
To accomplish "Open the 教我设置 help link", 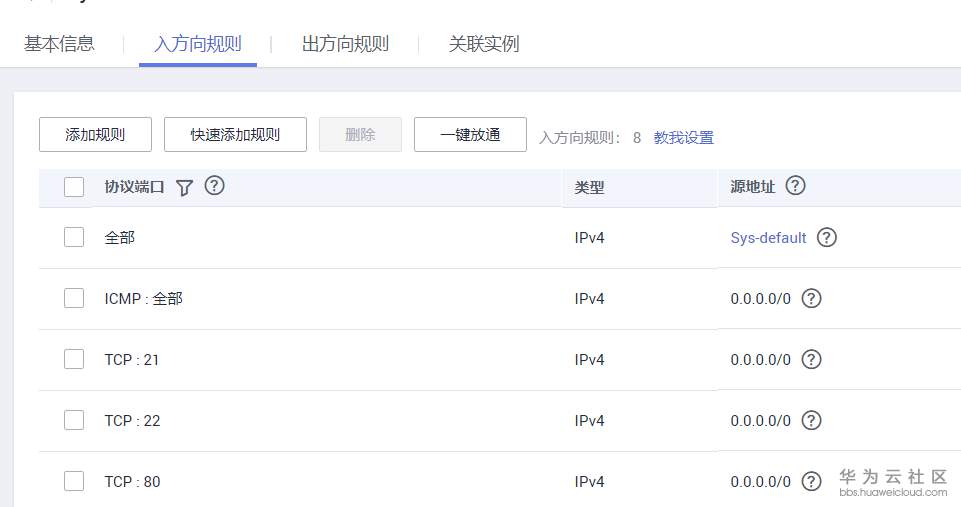I will tap(684, 138).
